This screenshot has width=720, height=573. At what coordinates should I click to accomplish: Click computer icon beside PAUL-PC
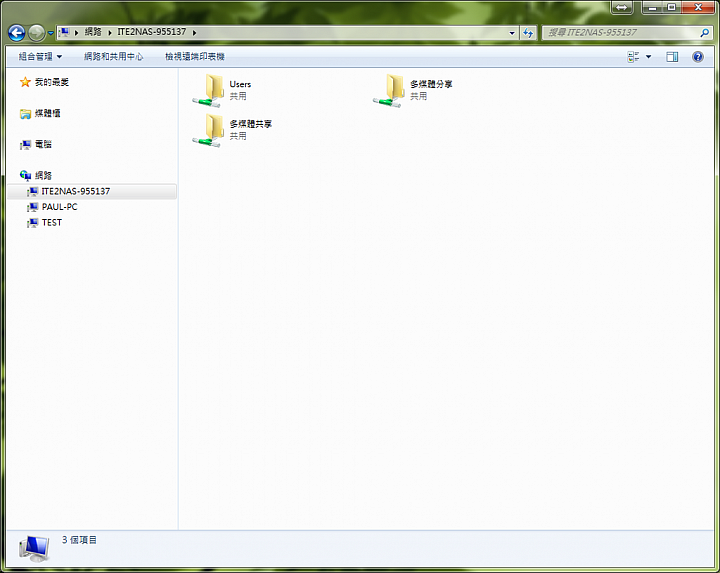coord(32,208)
